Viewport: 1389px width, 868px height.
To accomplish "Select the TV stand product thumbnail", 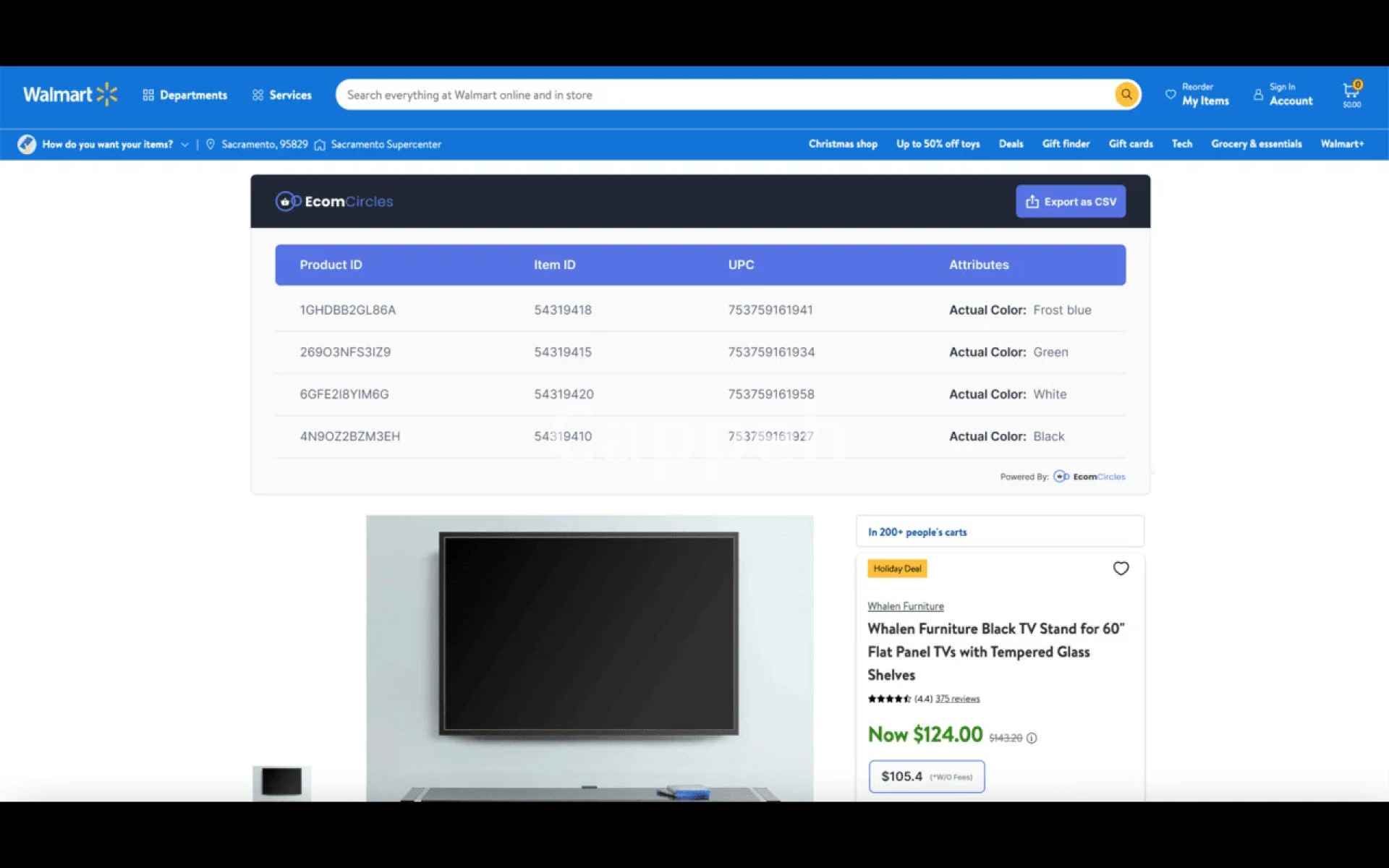I will click(281, 783).
